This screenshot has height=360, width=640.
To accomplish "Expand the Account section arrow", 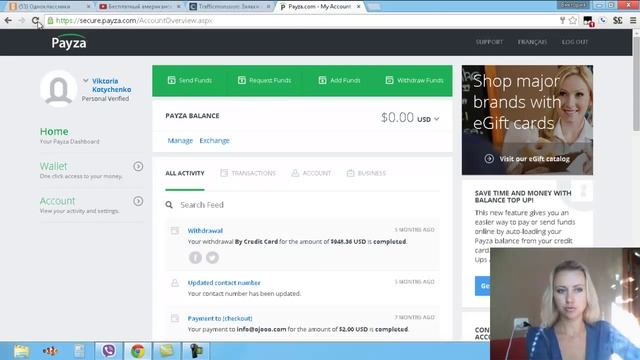I will [x=138, y=201].
